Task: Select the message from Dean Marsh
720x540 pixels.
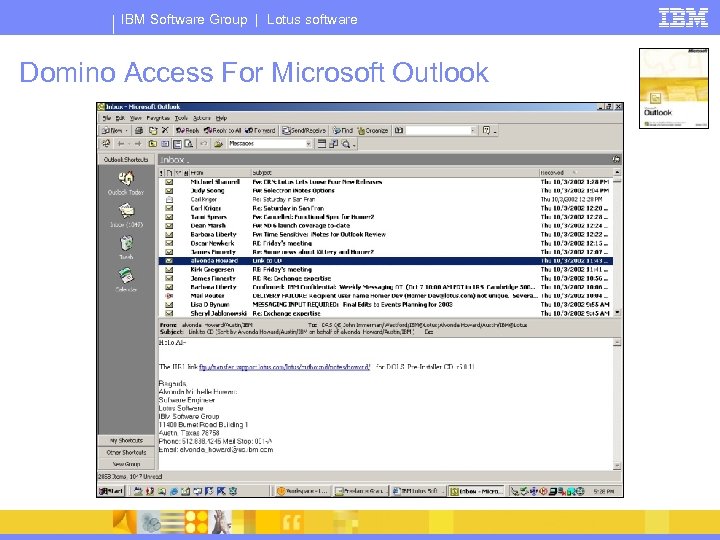Action: point(385,225)
